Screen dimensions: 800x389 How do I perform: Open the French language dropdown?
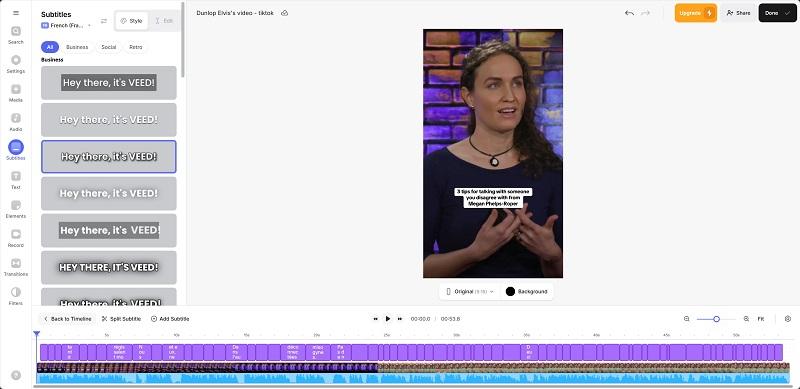point(66,26)
